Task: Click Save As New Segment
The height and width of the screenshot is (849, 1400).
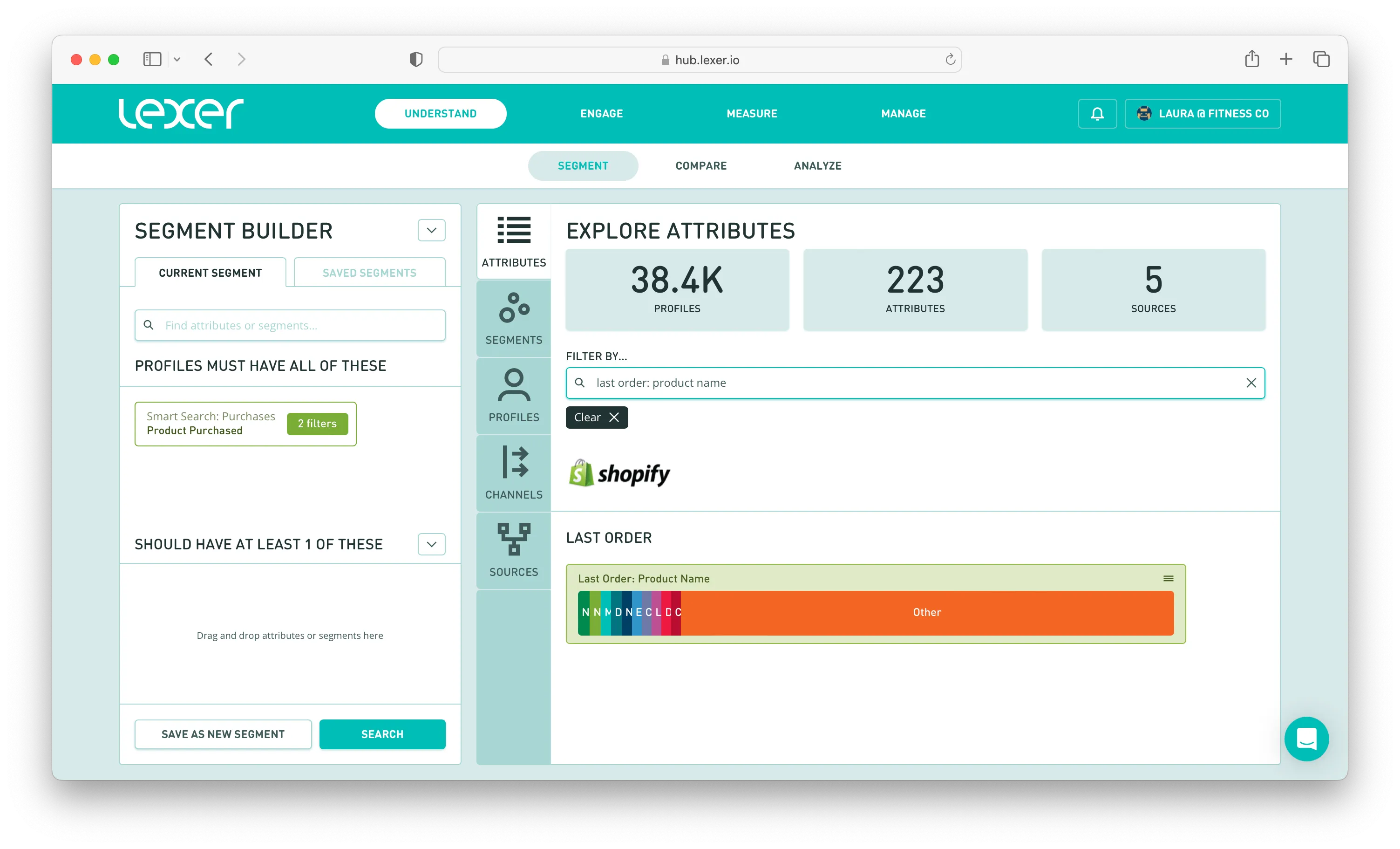Action: [x=223, y=734]
